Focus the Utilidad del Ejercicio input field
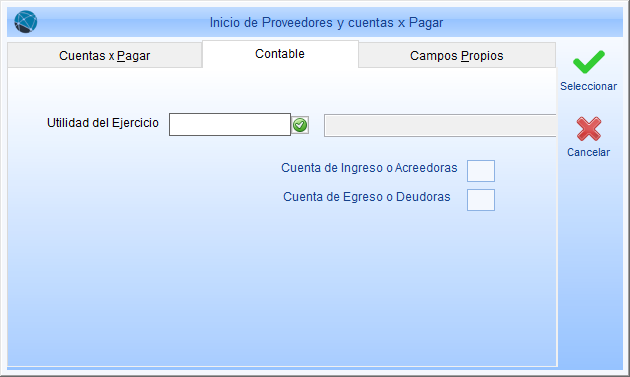630x377 pixels. [x=230, y=125]
